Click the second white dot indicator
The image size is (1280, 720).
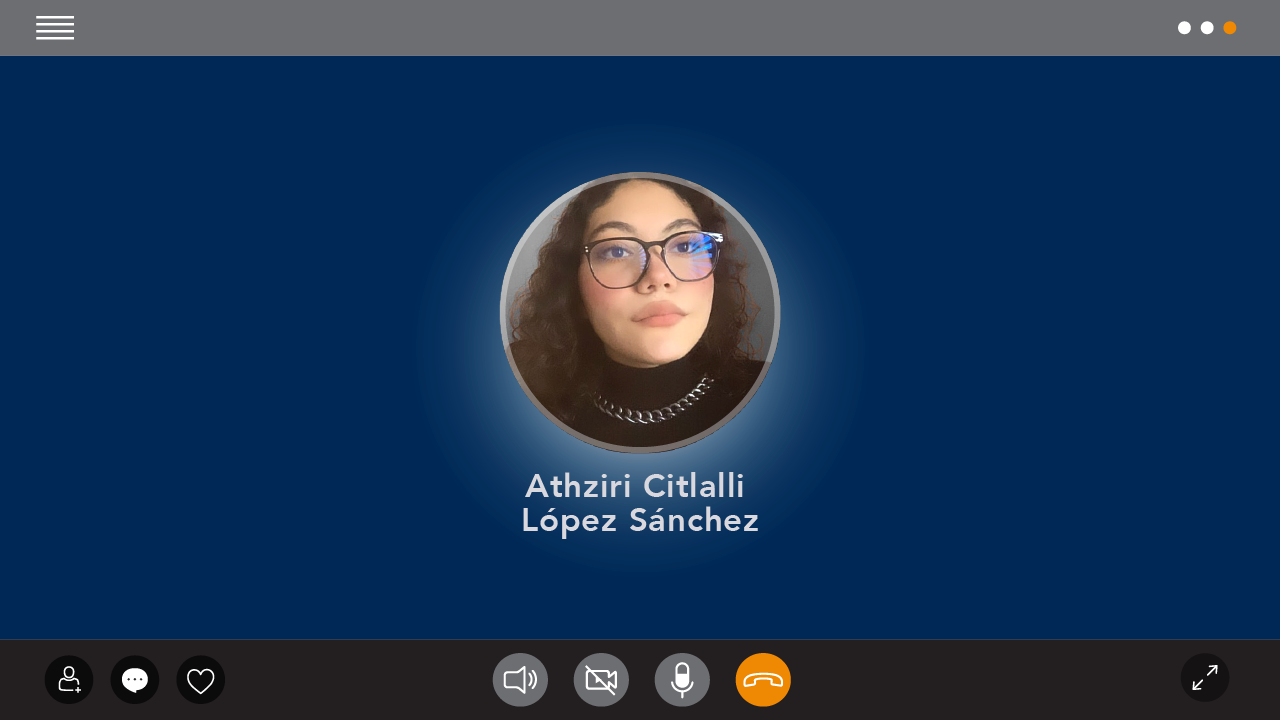pos(1207,28)
